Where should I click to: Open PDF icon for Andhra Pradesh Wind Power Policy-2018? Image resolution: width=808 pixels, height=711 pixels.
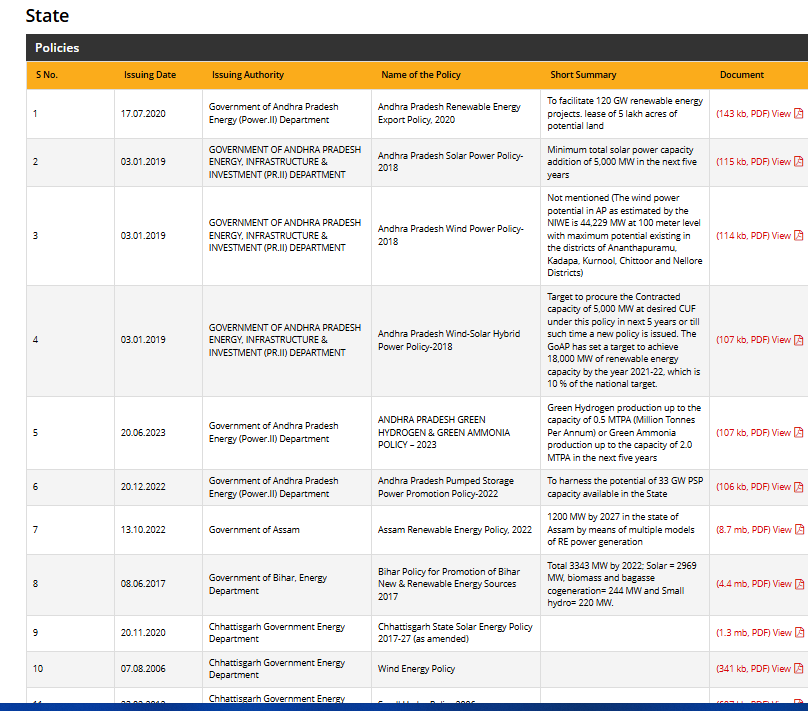[x=798, y=236]
